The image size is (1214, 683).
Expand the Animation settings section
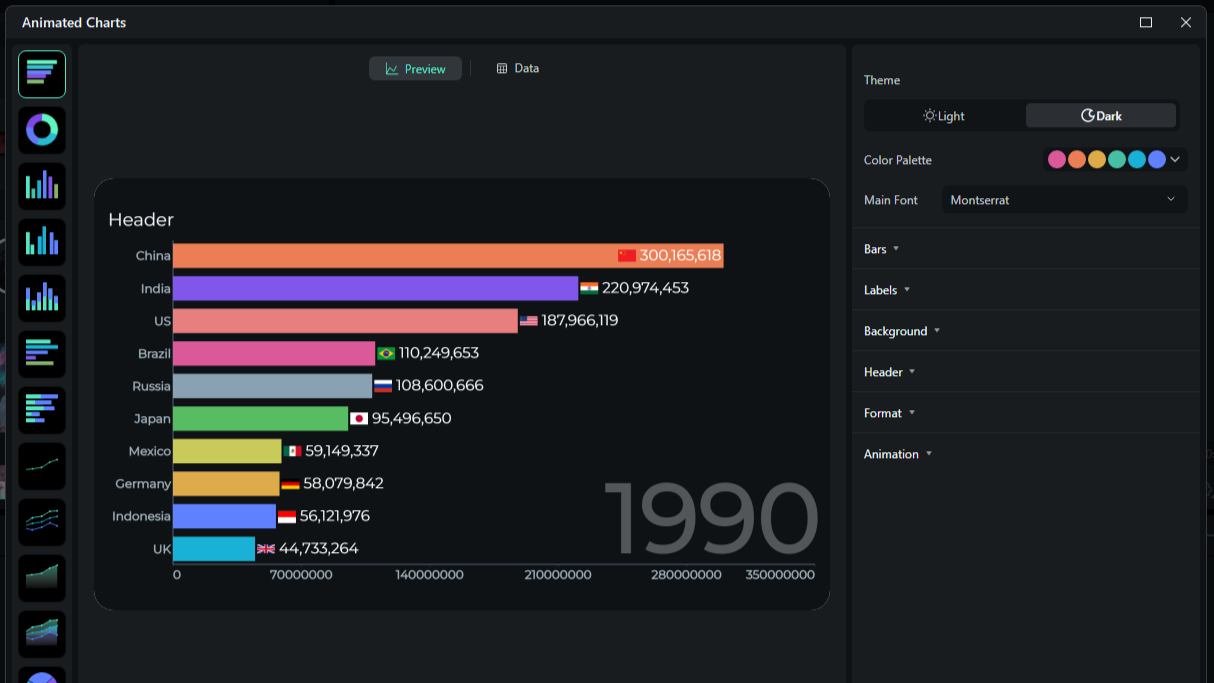click(x=897, y=454)
